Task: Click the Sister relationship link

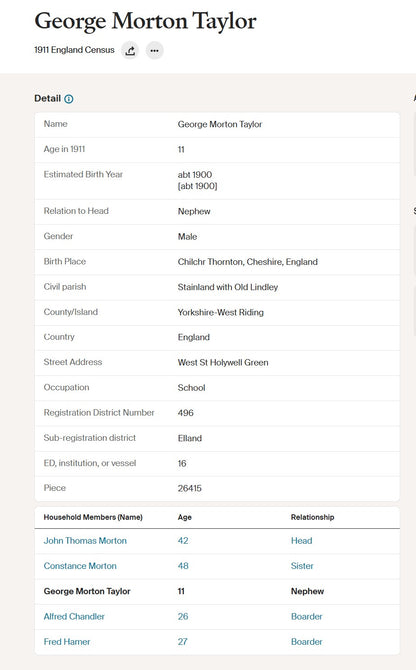Action: pos(302,566)
